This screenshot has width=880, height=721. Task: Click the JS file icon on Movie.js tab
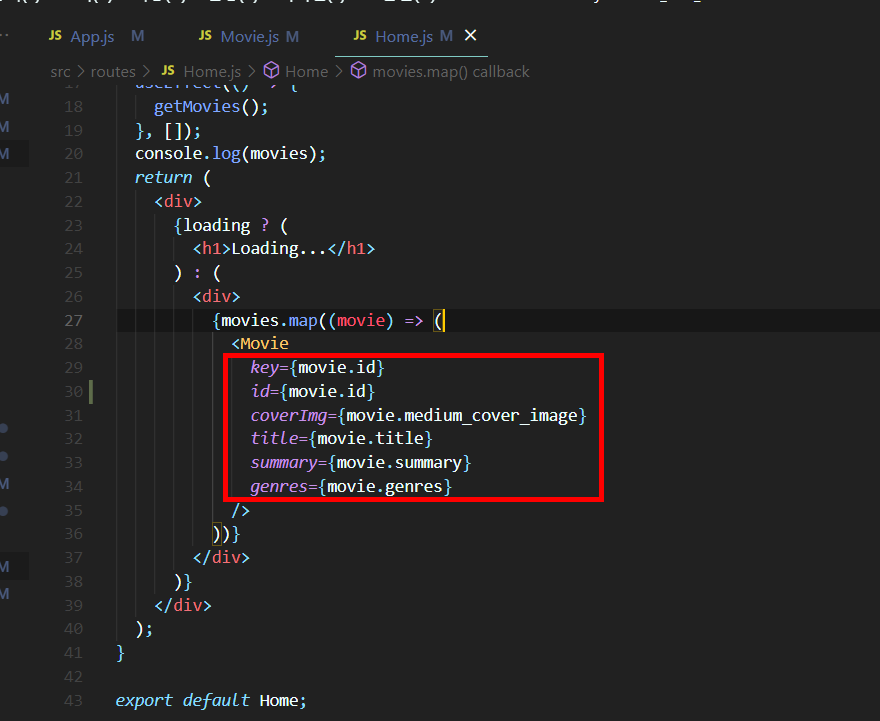pyautogui.click(x=205, y=36)
